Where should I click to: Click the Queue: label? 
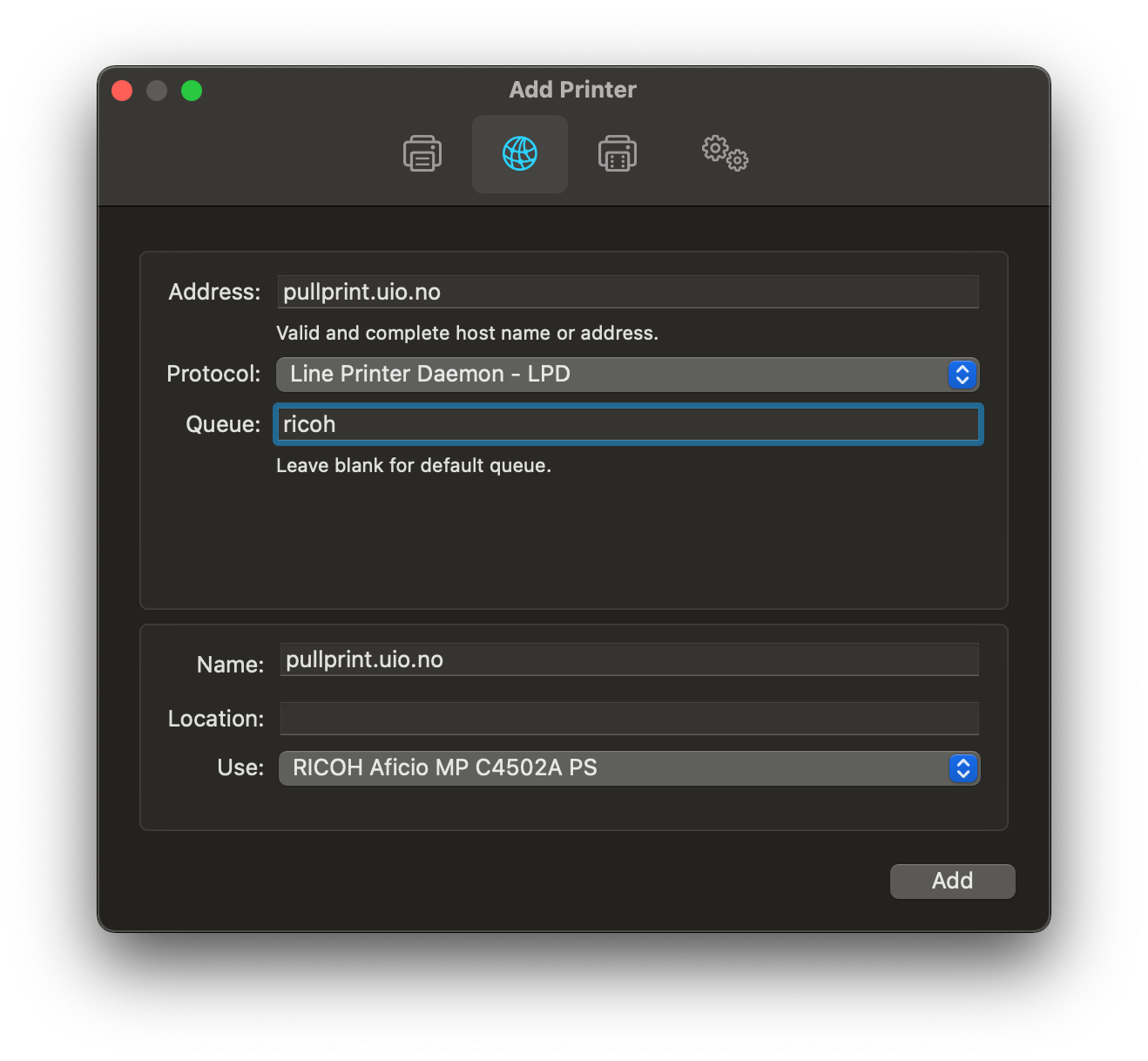tap(223, 424)
